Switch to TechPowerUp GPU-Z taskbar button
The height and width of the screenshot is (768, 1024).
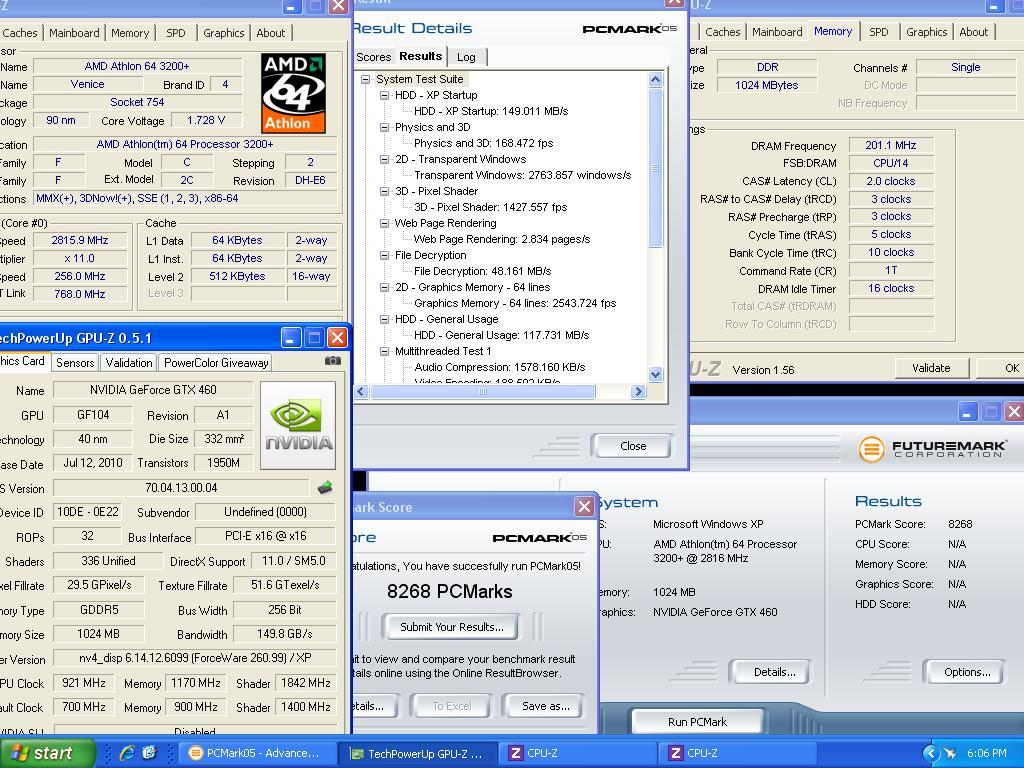click(x=418, y=753)
